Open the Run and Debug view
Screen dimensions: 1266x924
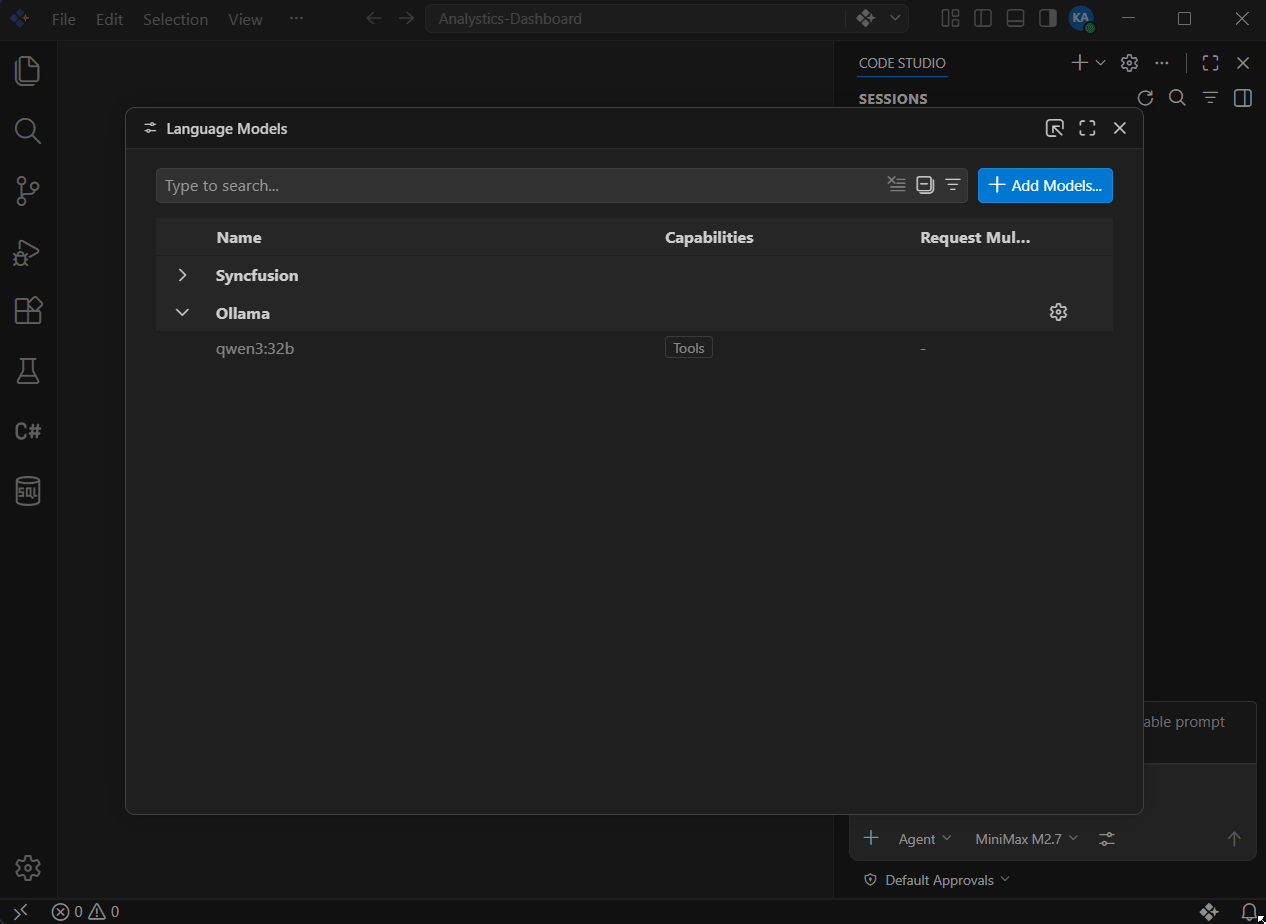[28, 251]
